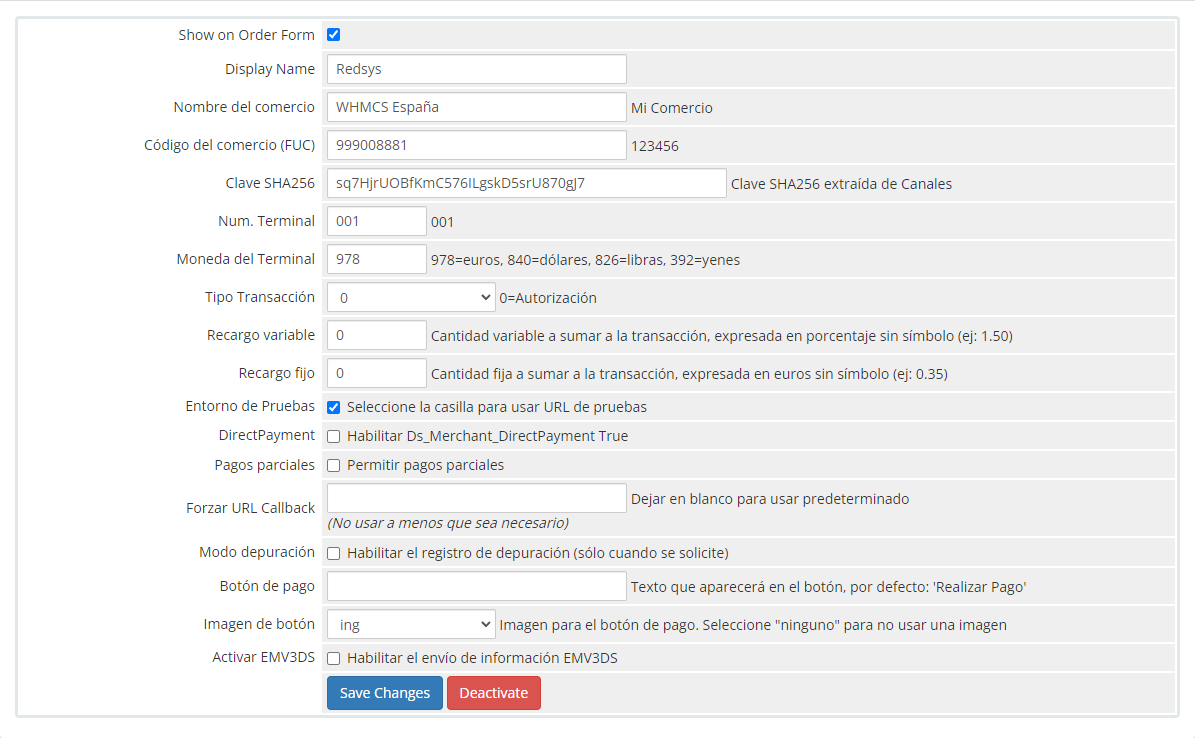Screen dimensions: 1195x738
Task: Click the Forzar URL Callback field
Action: pos(476,498)
